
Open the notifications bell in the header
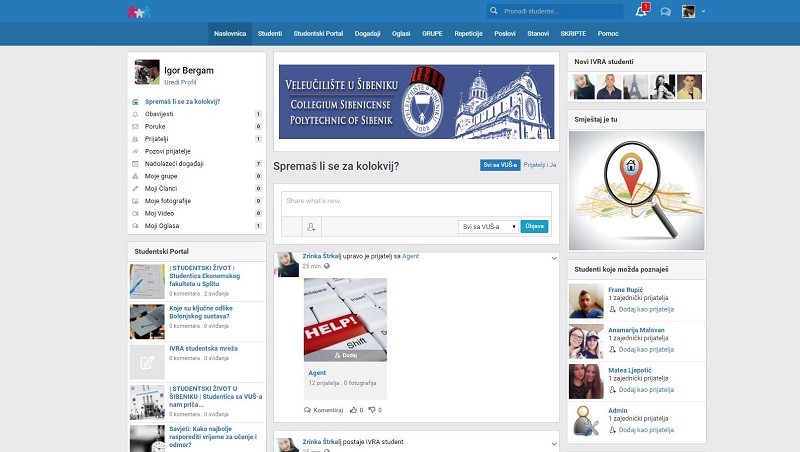(x=641, y=11)
